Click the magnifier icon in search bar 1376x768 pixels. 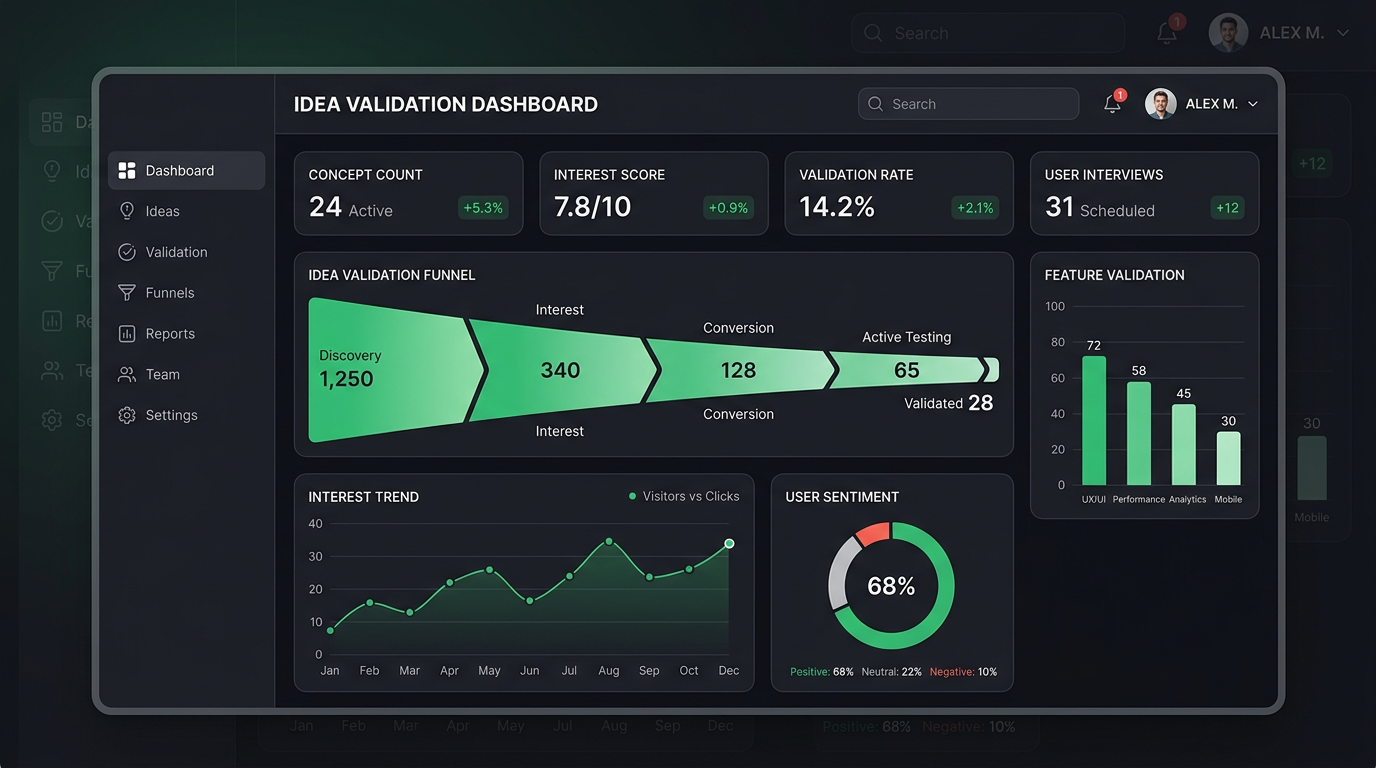(x=876, y=104)
